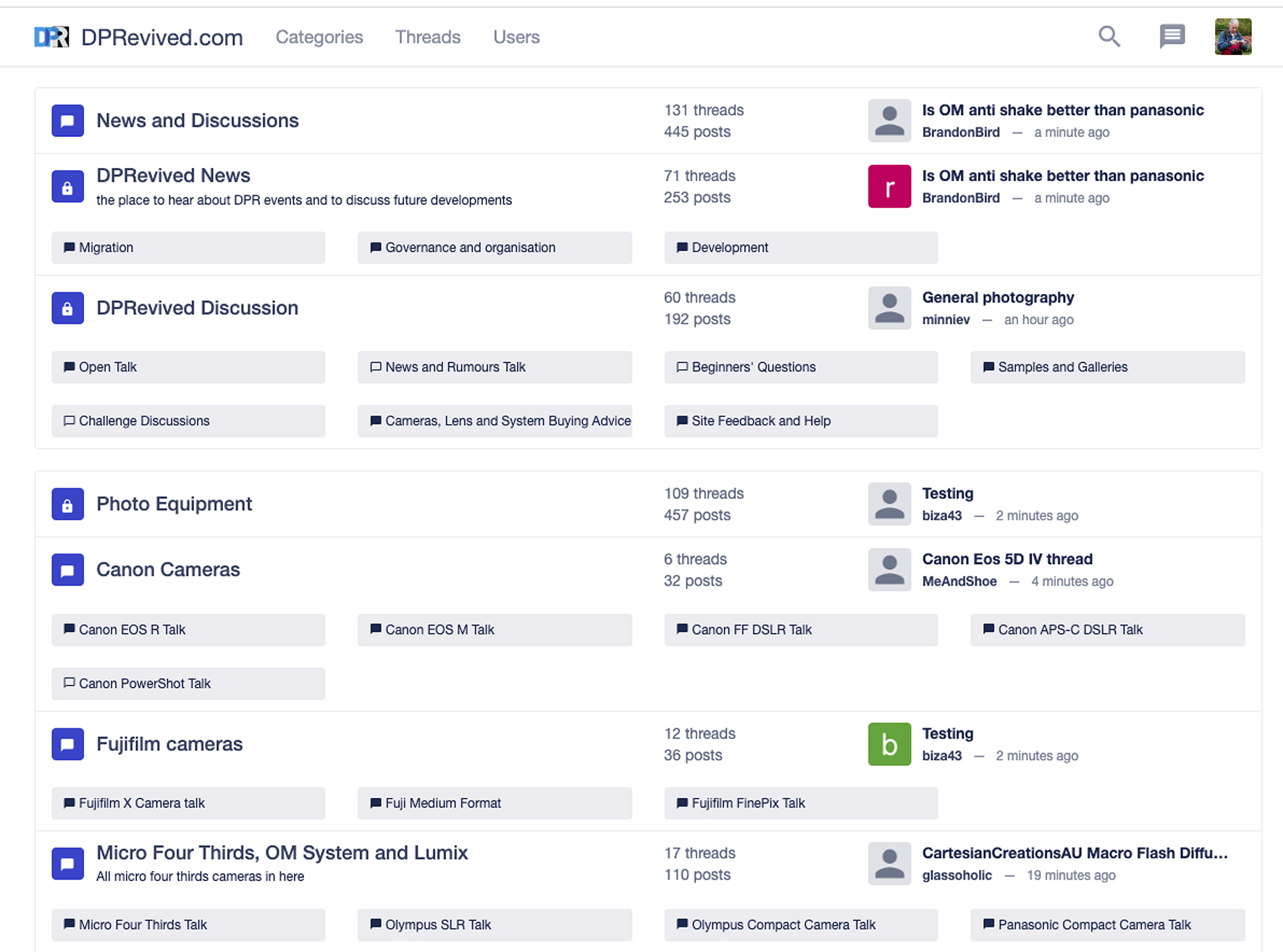Go to the Threads nav item
This screenshot has width=1283, height=952.
coord(428,37)
